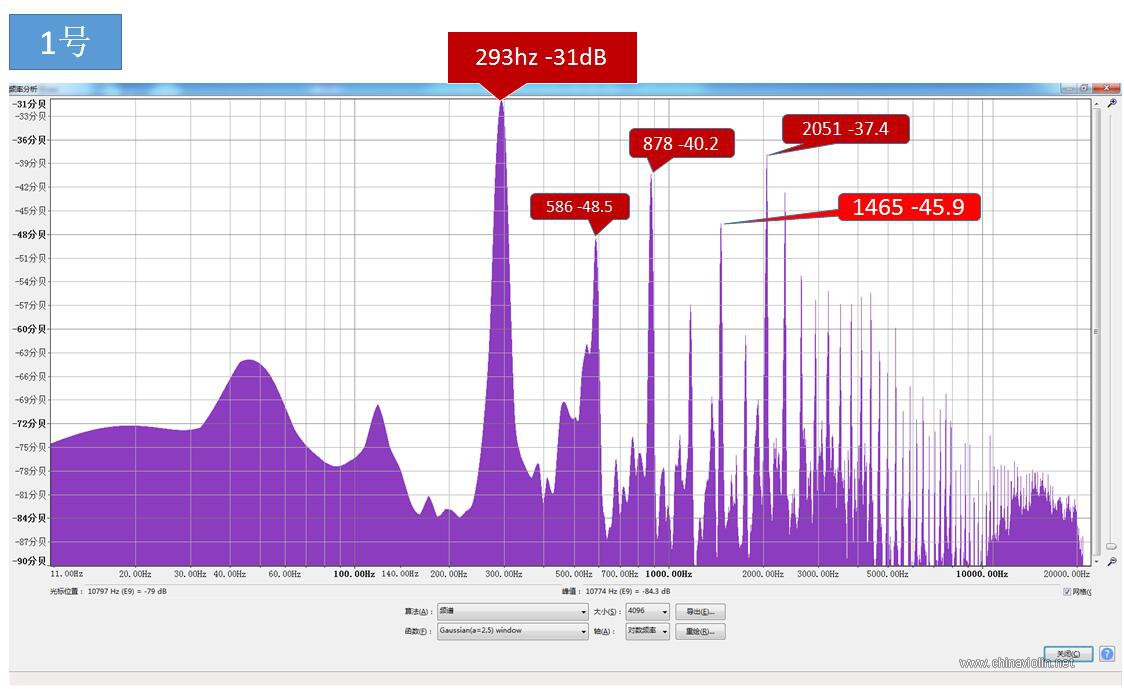The image size is (1124, 689).
Task: Click the vertical zoom slider handle
Action: click(x=1111, y=546)
